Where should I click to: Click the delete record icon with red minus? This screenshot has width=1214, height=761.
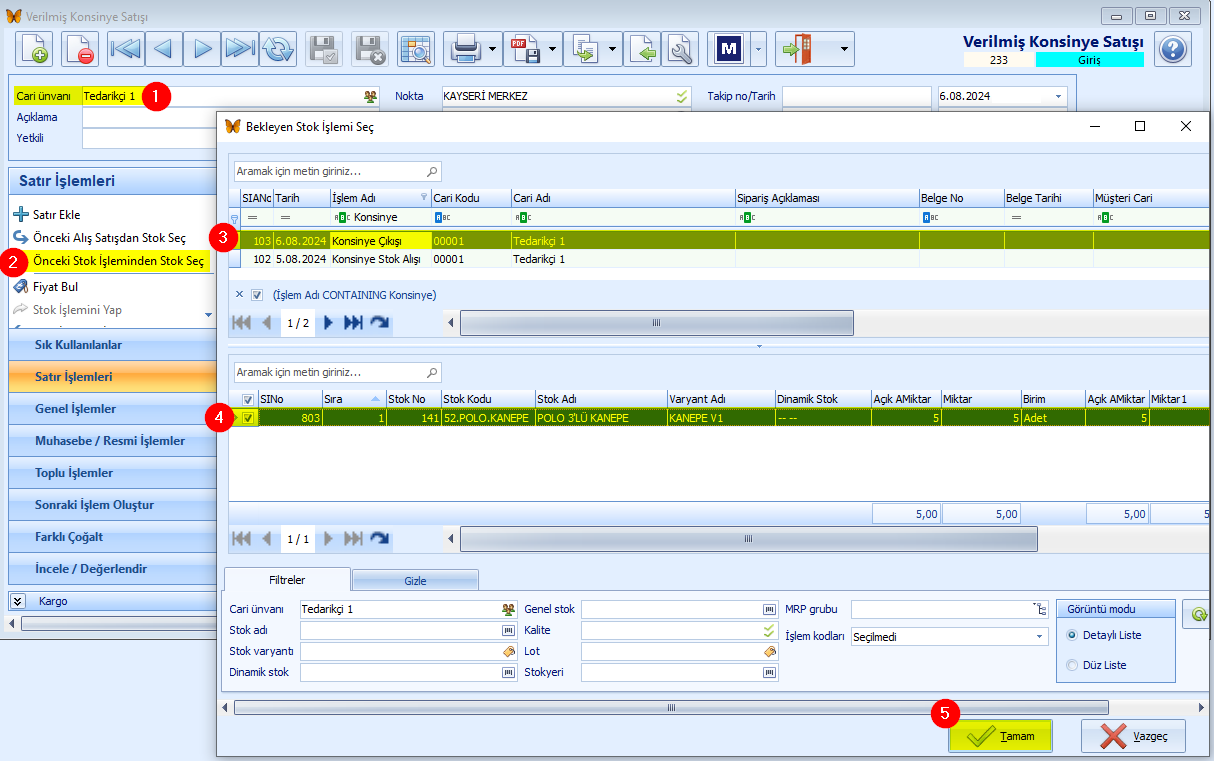click(x=80, y=48)
